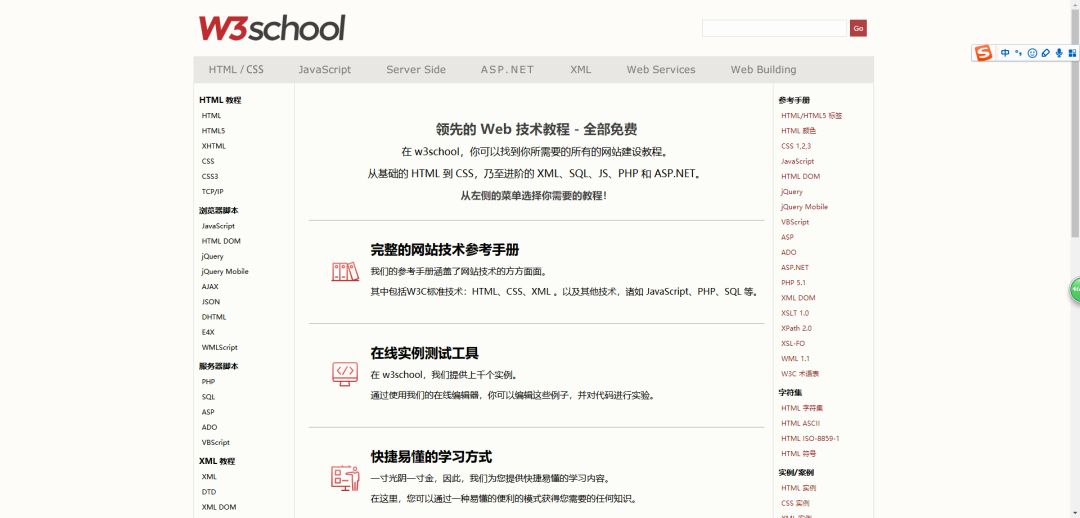
Task: Open HTML 颜色 reference link
Action: 798,131
